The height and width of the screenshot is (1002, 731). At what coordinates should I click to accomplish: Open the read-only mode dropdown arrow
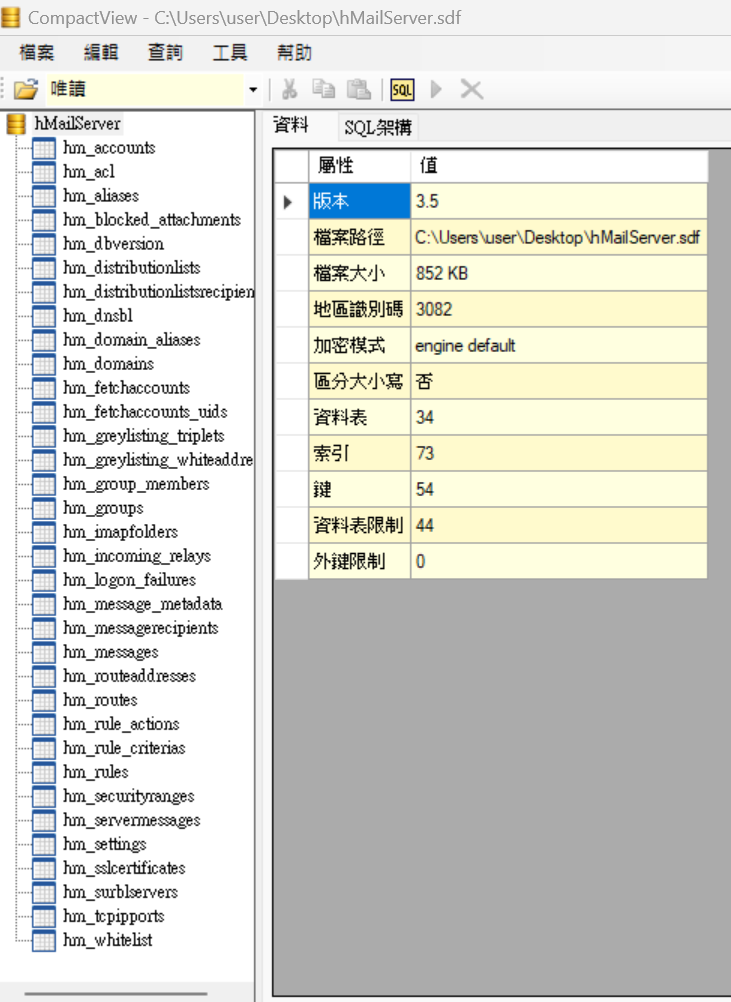(x=253, y=89)
